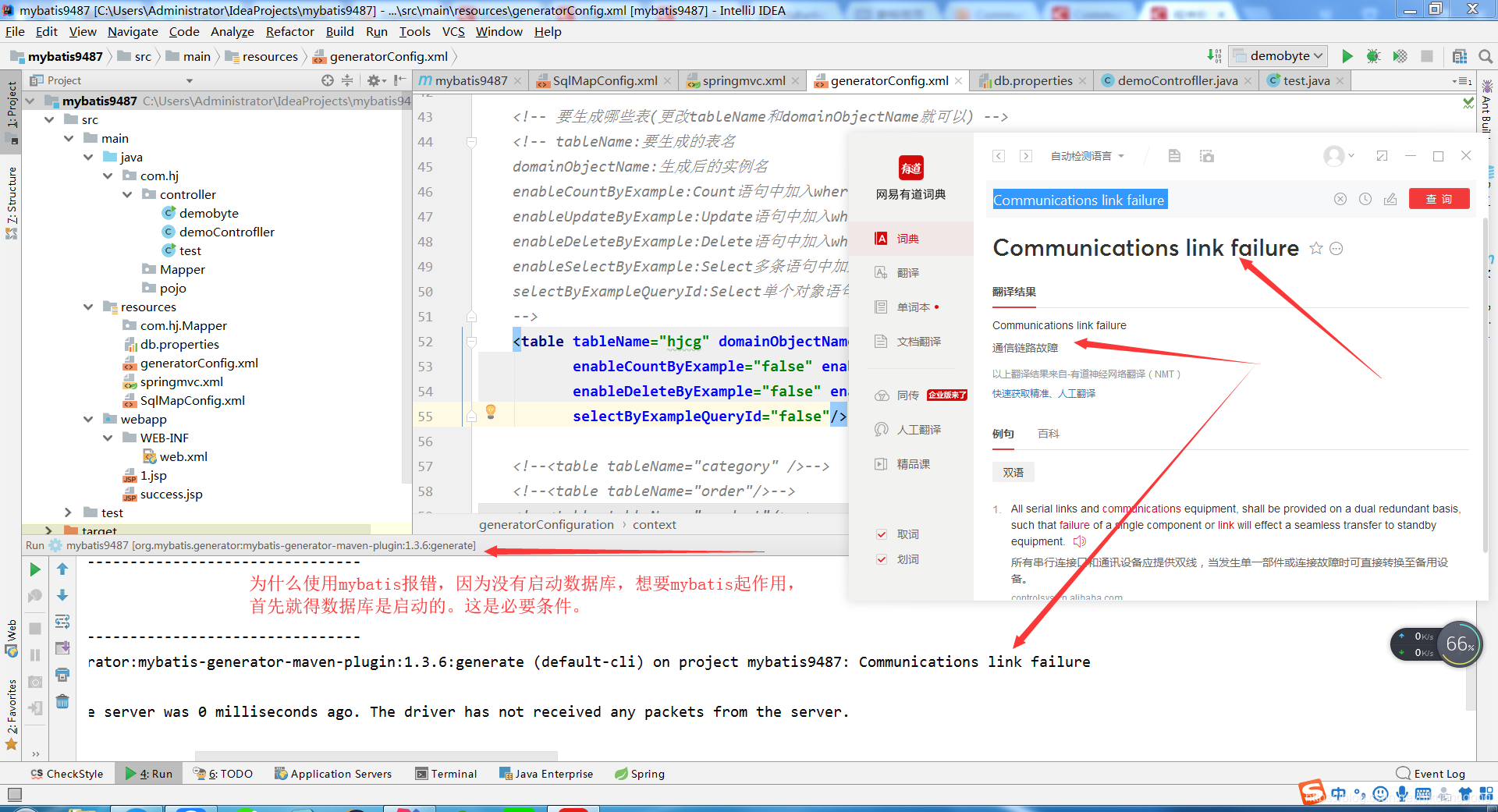Screen dimensions: 1498x812
Task: Collapse the src folder node
Action: (49, 119)
